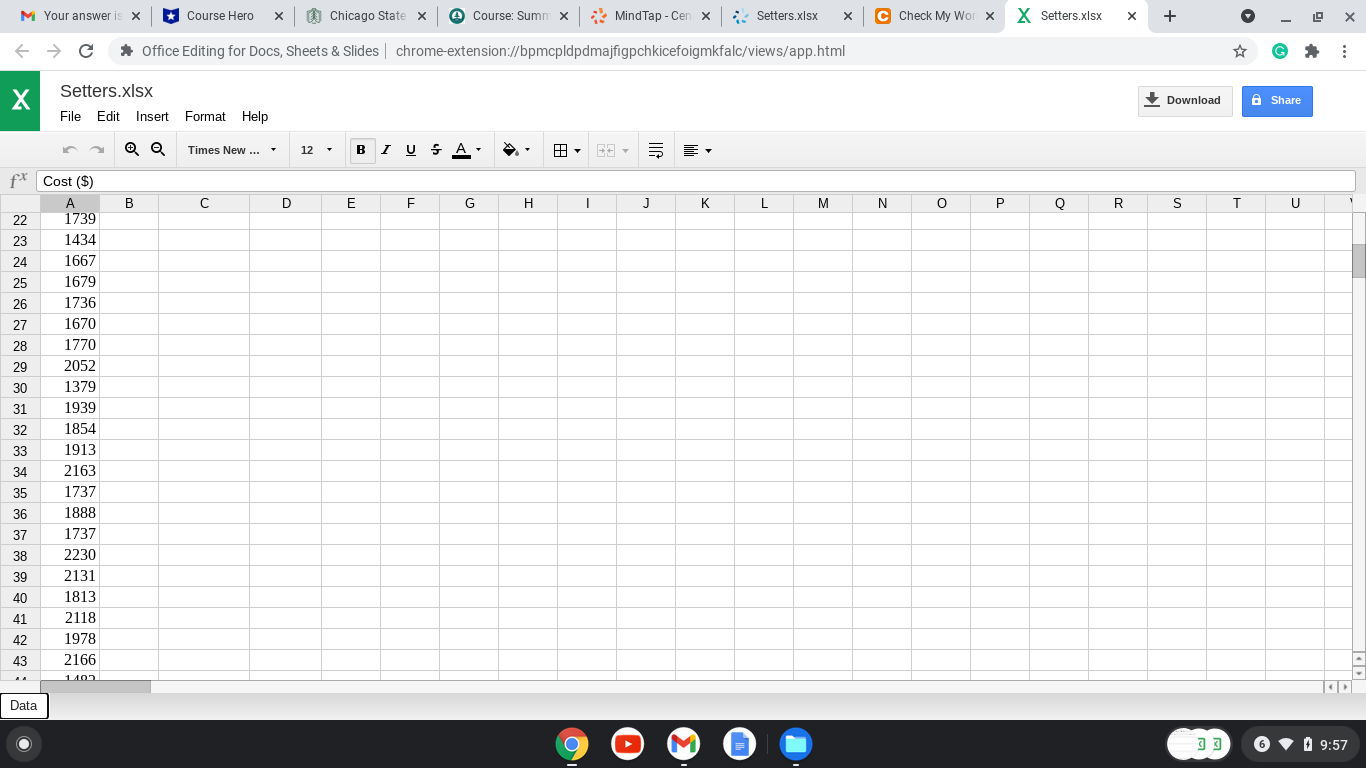1366x768 pixels.
Task: Open Chrome from the shelf
Action: [572, 744]
